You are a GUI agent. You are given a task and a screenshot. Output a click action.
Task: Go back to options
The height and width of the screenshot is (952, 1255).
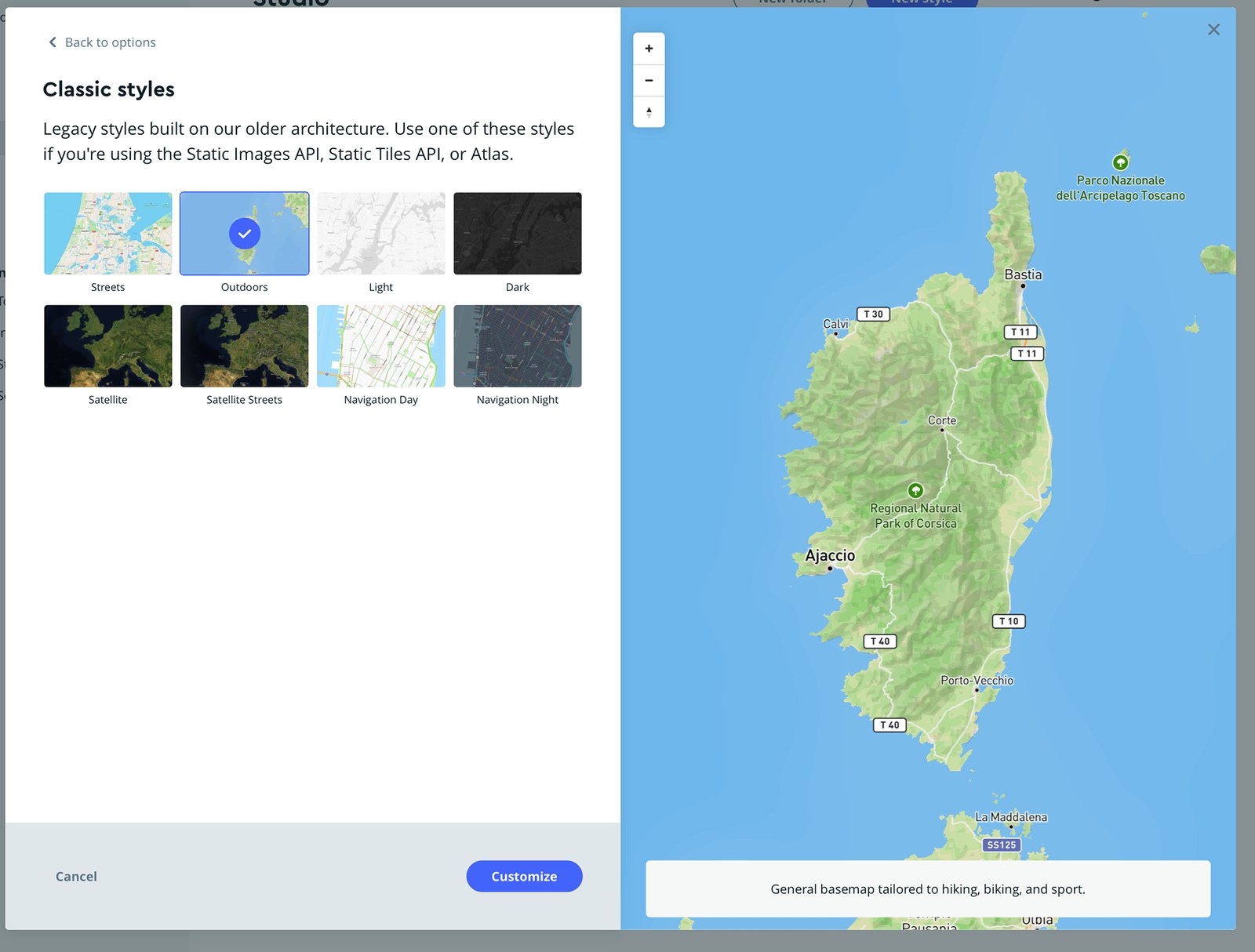(x=102, y=42)
